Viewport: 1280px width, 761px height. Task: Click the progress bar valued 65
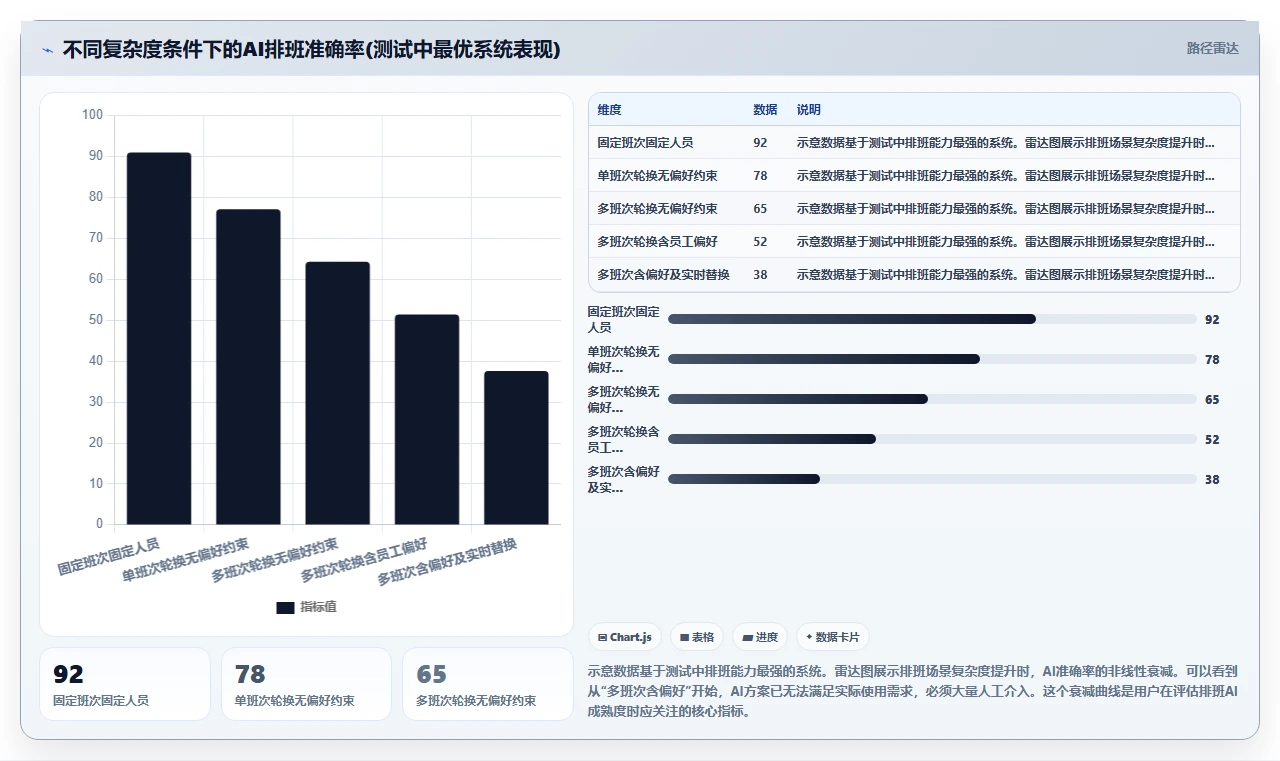[x=932, y=399]
